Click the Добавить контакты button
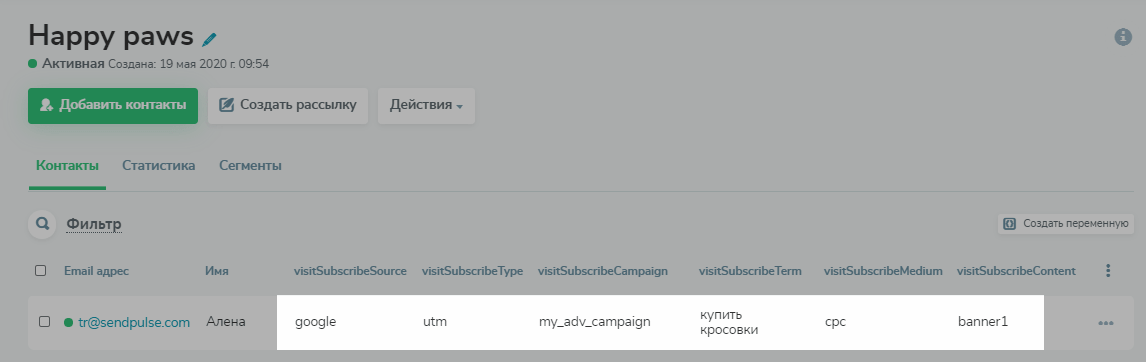1146x362 pixels. pos(113,105)
